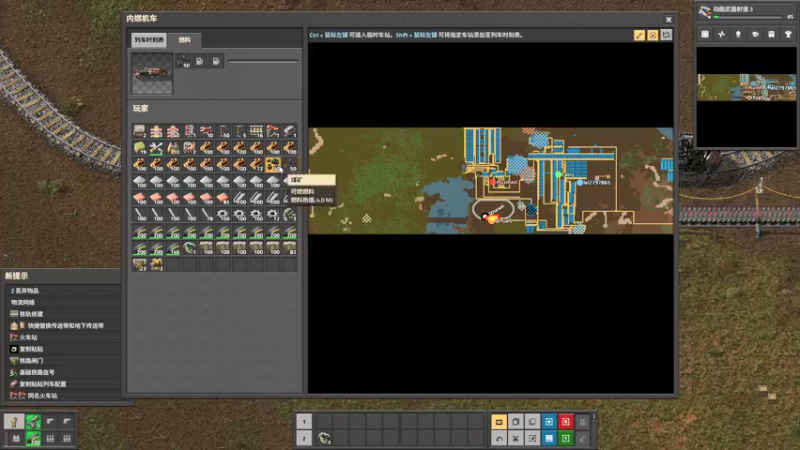Select quickbar row 1 button
This screenshot has height=450, width=800.
pos(304,421)
